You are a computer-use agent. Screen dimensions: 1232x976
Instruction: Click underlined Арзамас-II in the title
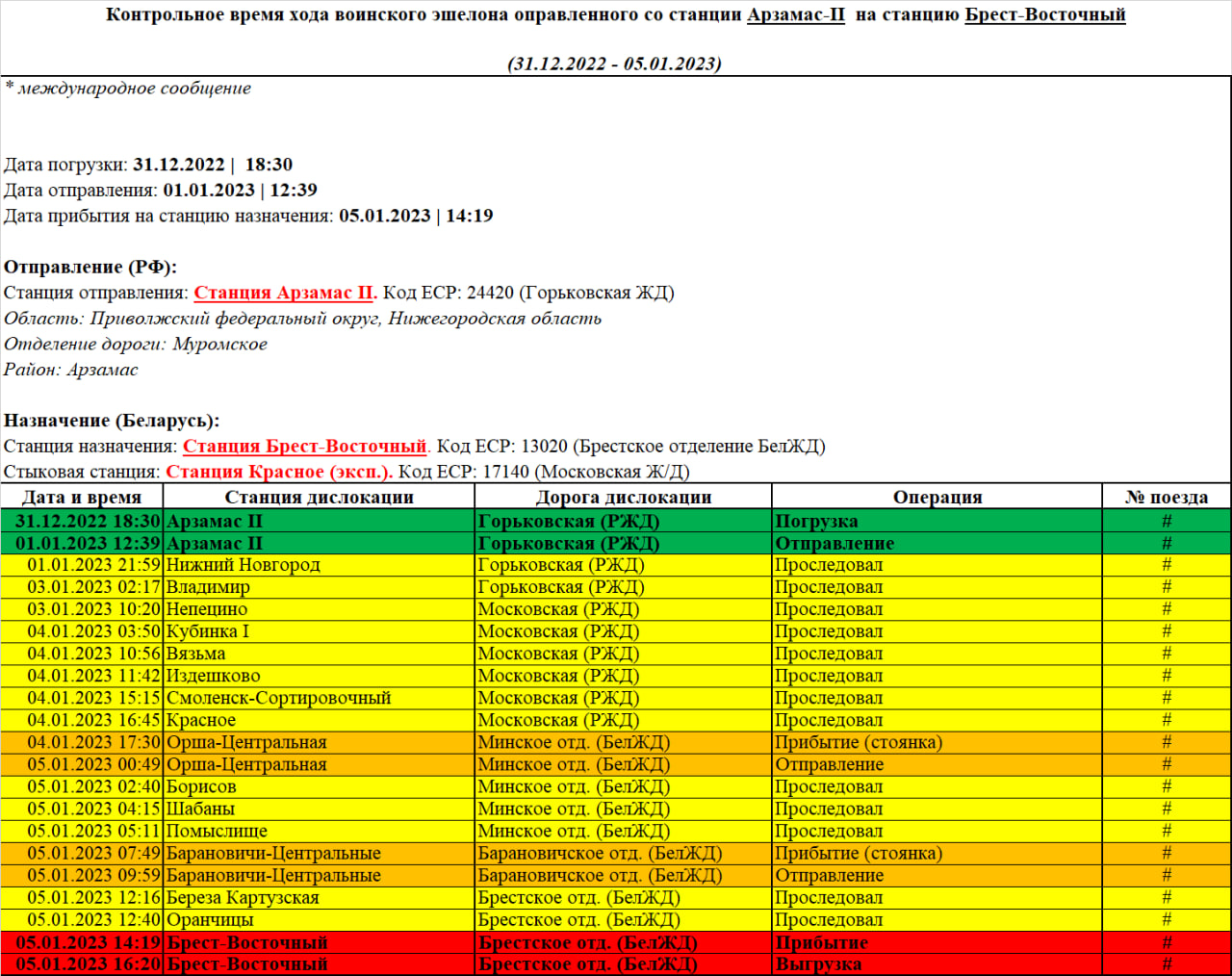click(x=795, y=15)
